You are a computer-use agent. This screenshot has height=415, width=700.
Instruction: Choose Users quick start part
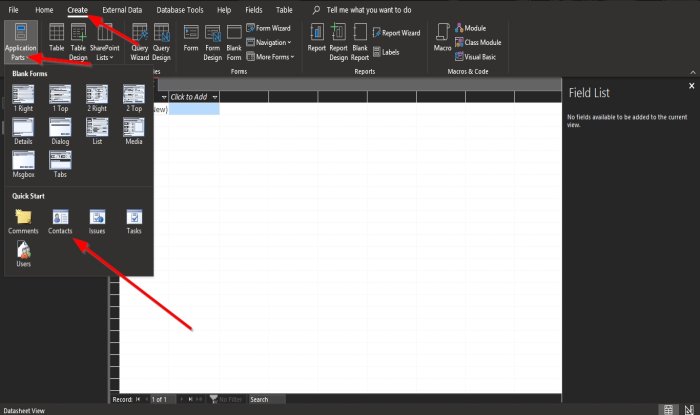pyautogui.click(x=23, y=254)
